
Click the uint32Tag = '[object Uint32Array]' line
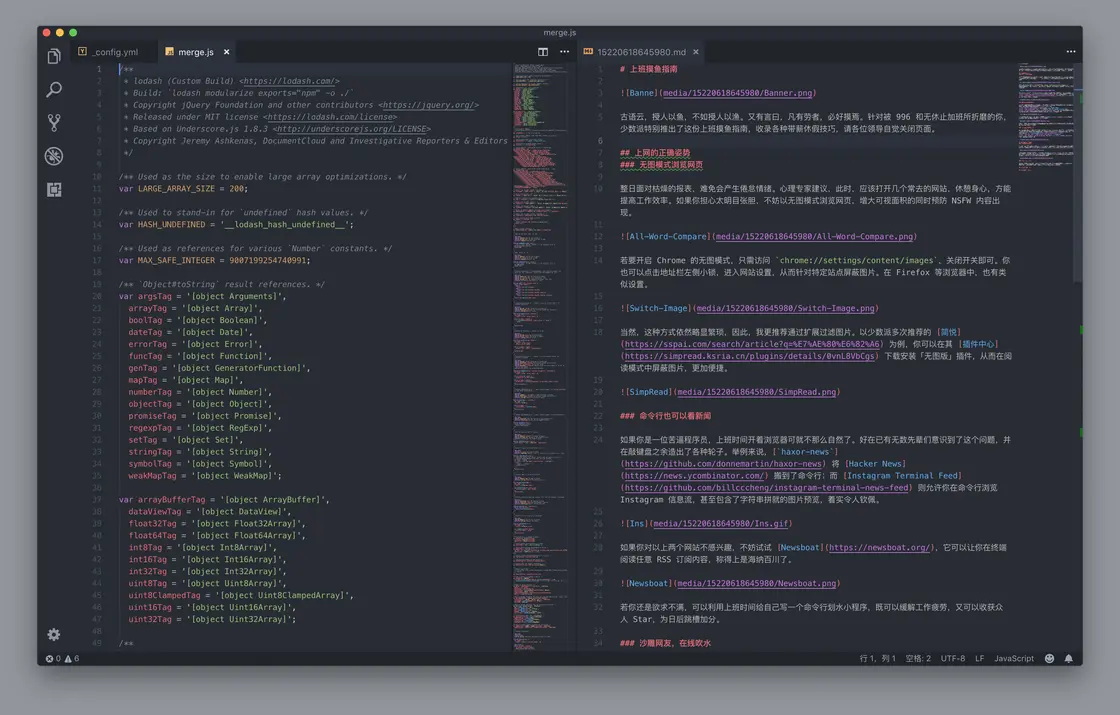point(211,619)
